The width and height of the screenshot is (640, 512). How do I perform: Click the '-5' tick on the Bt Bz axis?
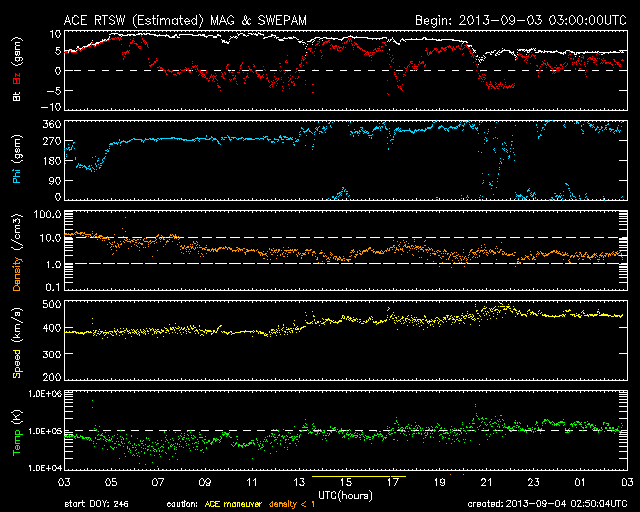tap(53, 91)
